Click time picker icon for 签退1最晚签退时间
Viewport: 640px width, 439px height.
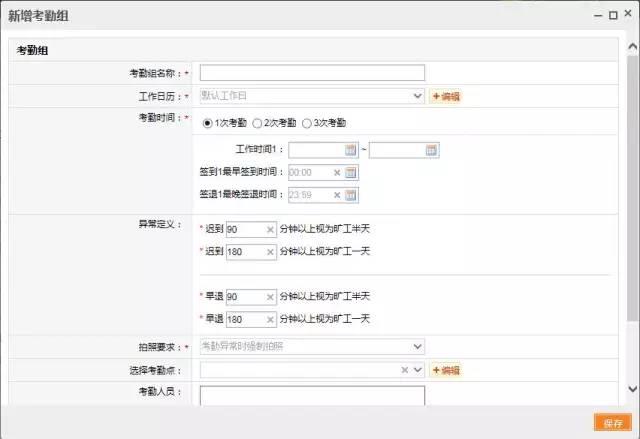[x=351, y=196]
